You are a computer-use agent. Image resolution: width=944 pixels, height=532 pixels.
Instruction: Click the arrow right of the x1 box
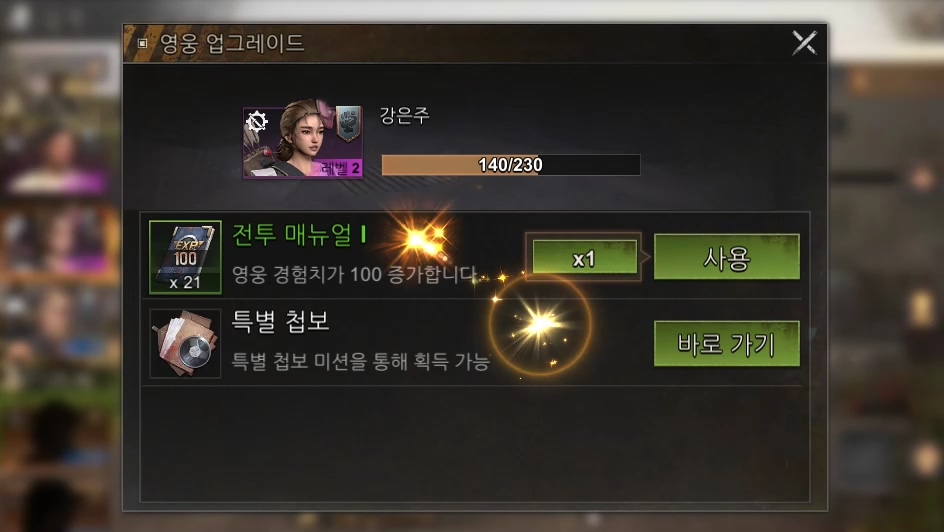click(646, 258)
